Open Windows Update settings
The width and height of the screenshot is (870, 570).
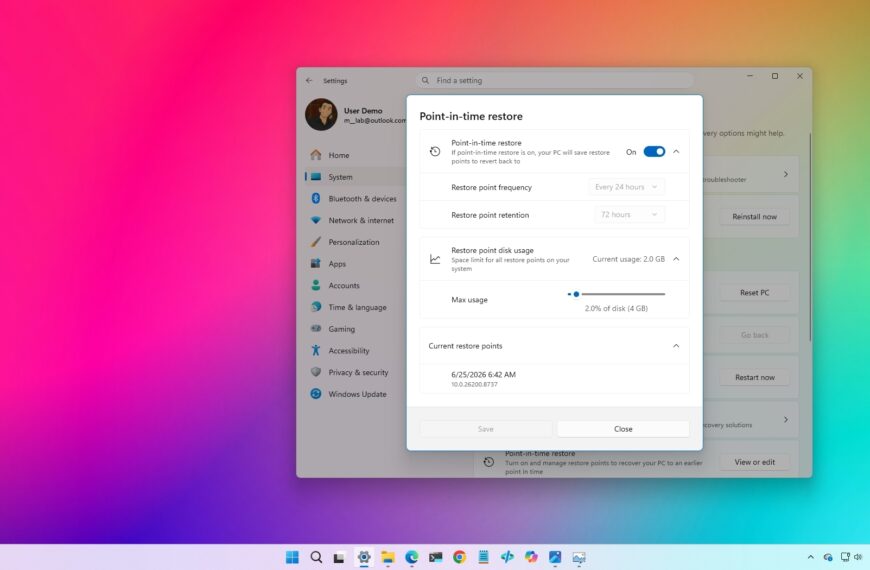(x=355, y=394)
